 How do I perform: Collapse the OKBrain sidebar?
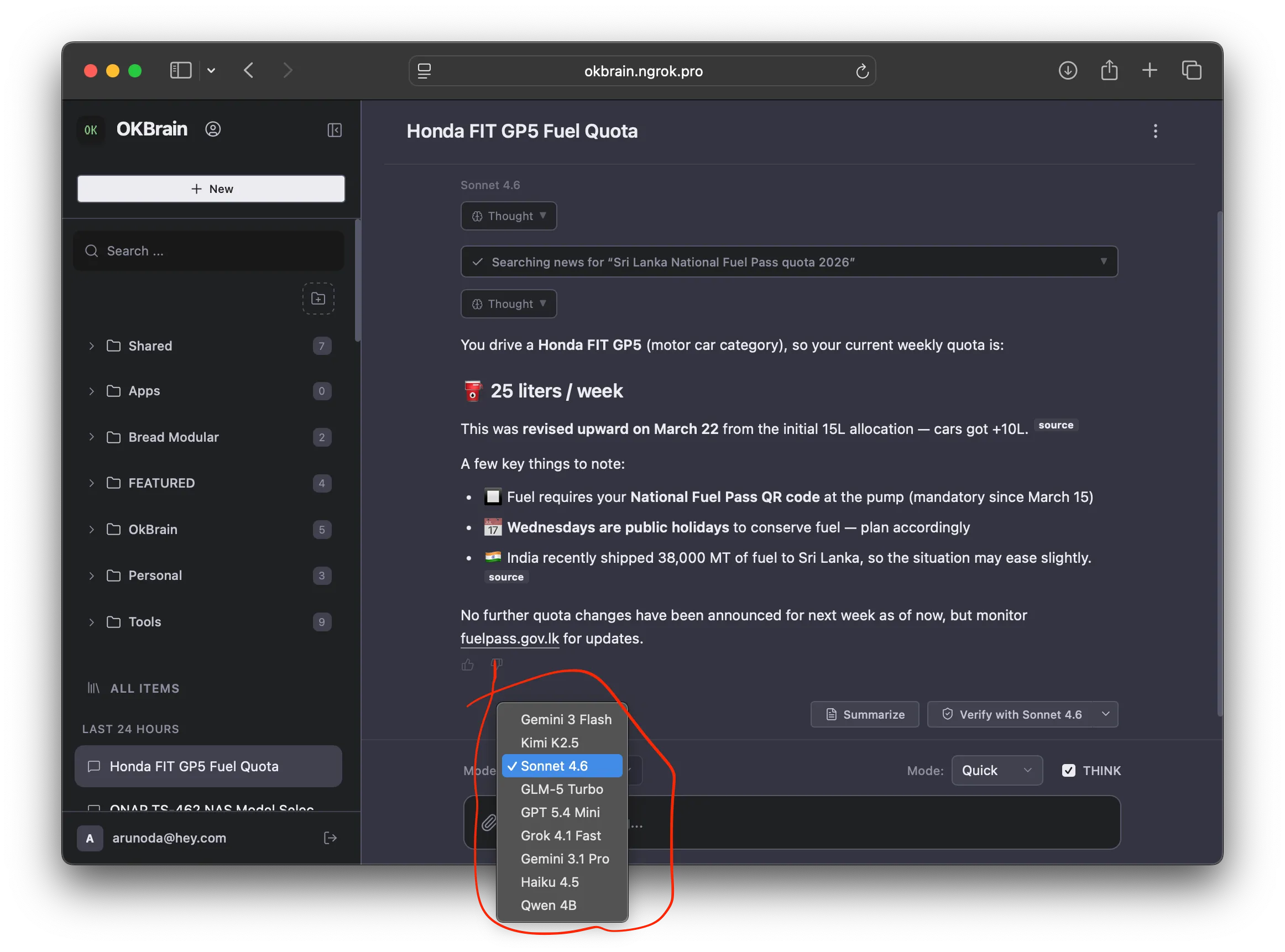pos(334,130)
